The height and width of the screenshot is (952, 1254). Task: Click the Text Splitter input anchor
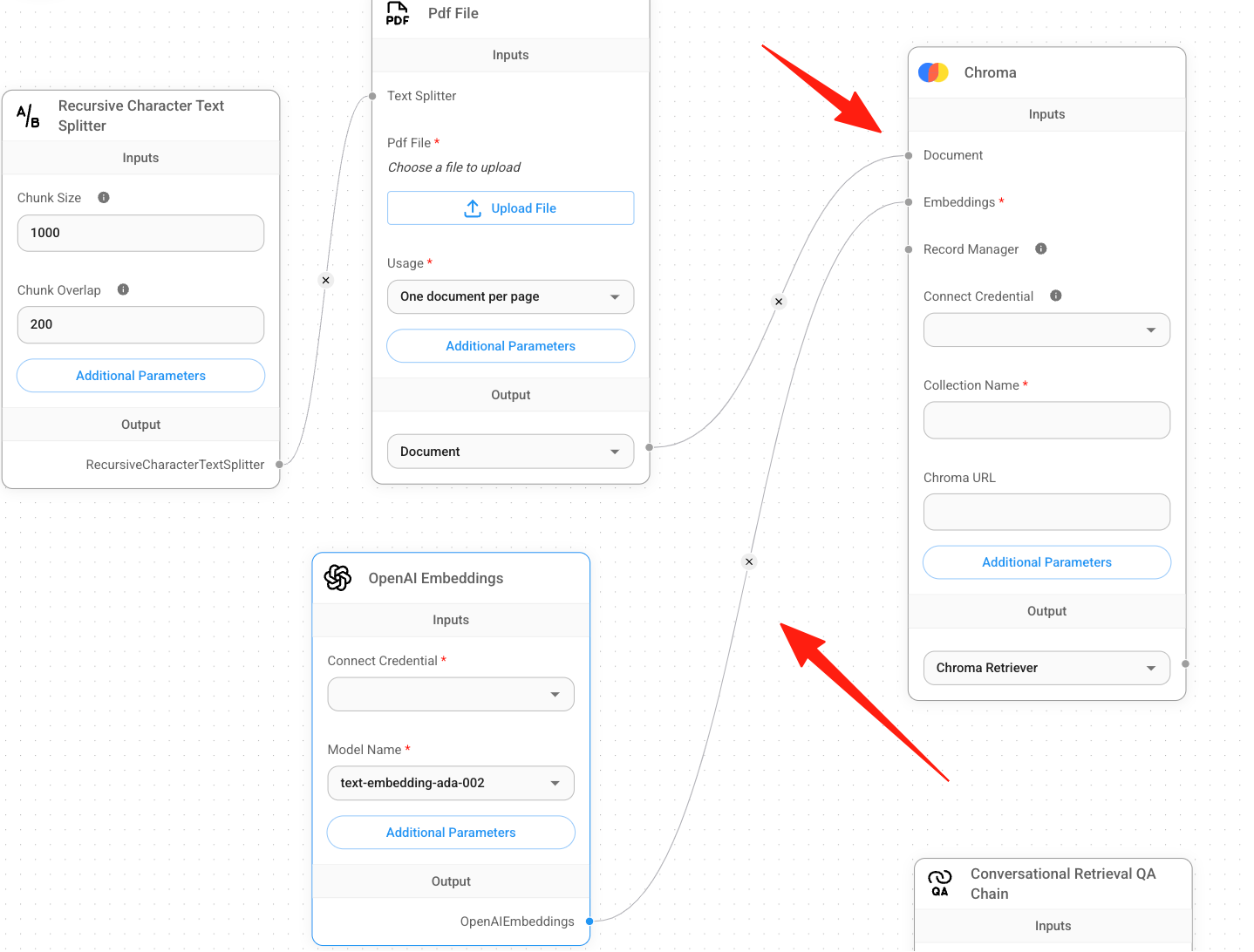pos(372,96)
